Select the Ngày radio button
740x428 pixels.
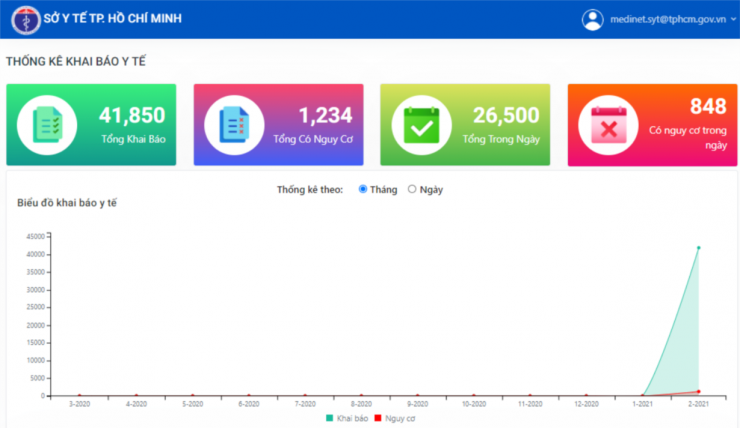[412, 189]
